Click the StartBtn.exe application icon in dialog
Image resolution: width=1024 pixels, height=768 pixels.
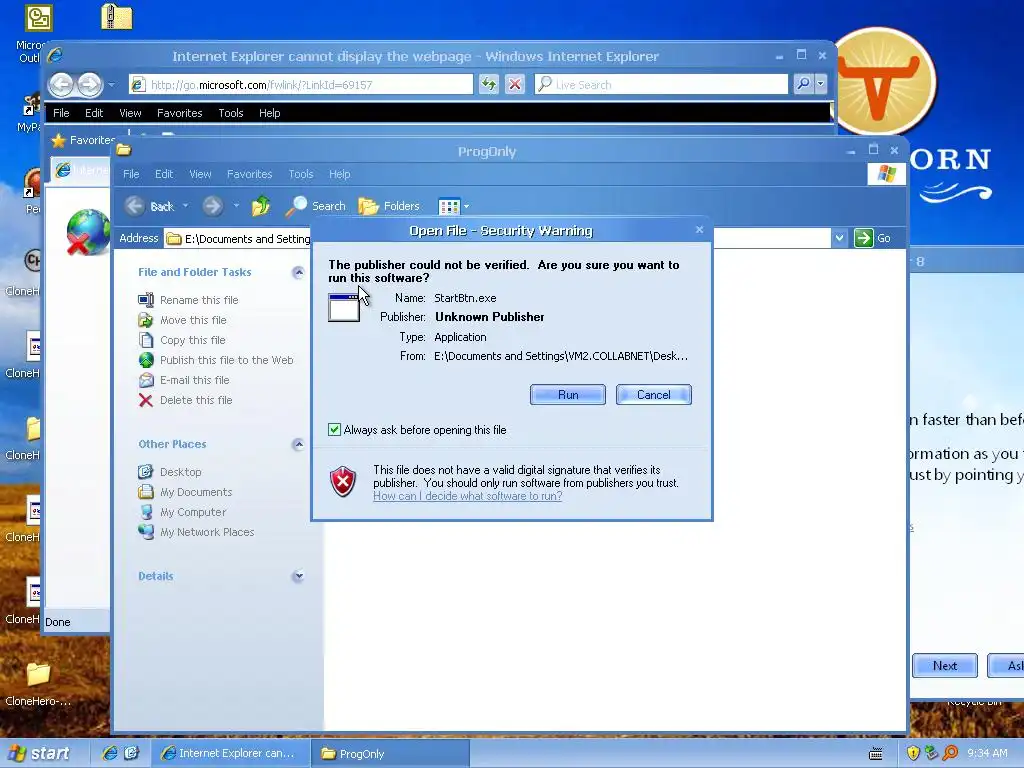tap(344, 308)
